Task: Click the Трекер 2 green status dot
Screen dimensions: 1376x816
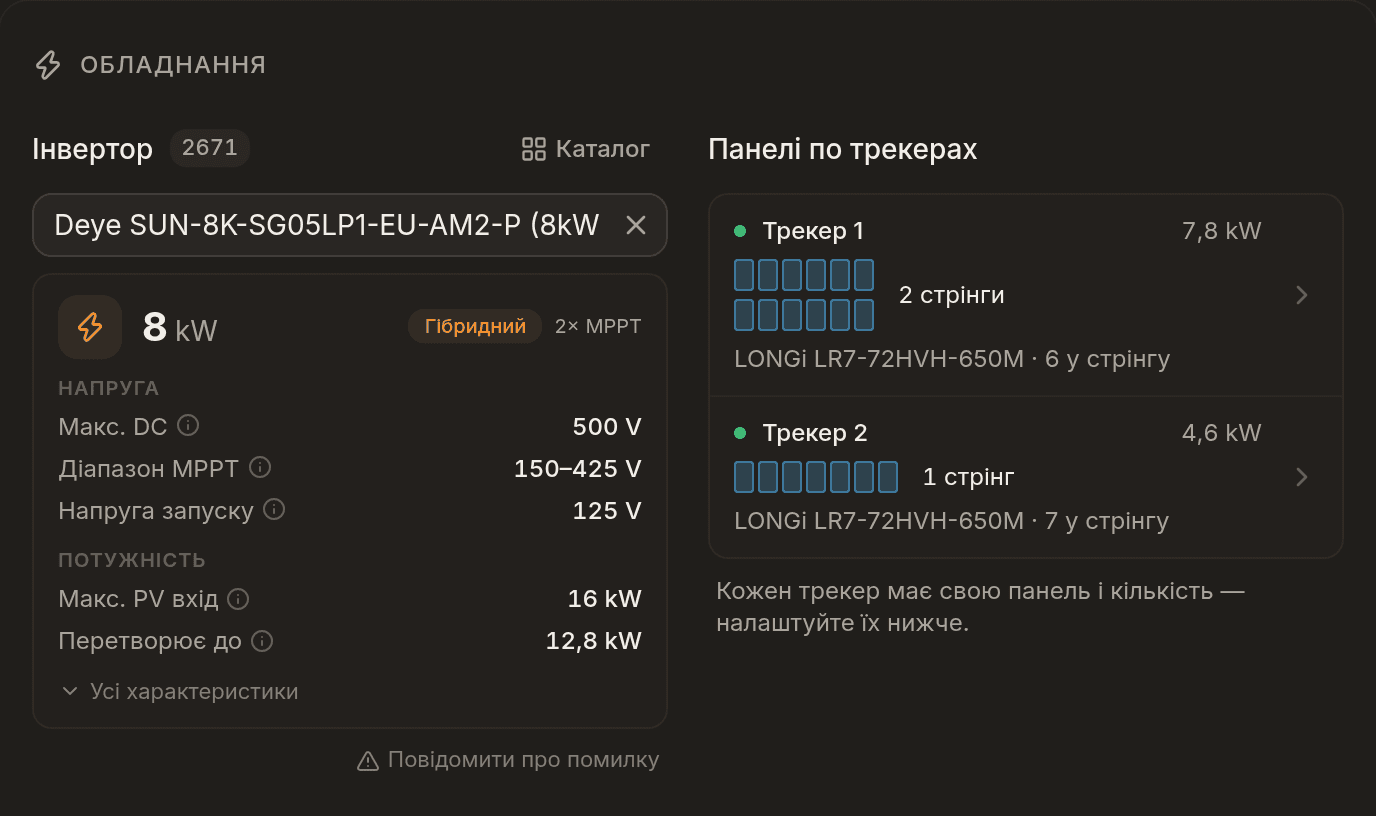Action: (x=740, y=433)
